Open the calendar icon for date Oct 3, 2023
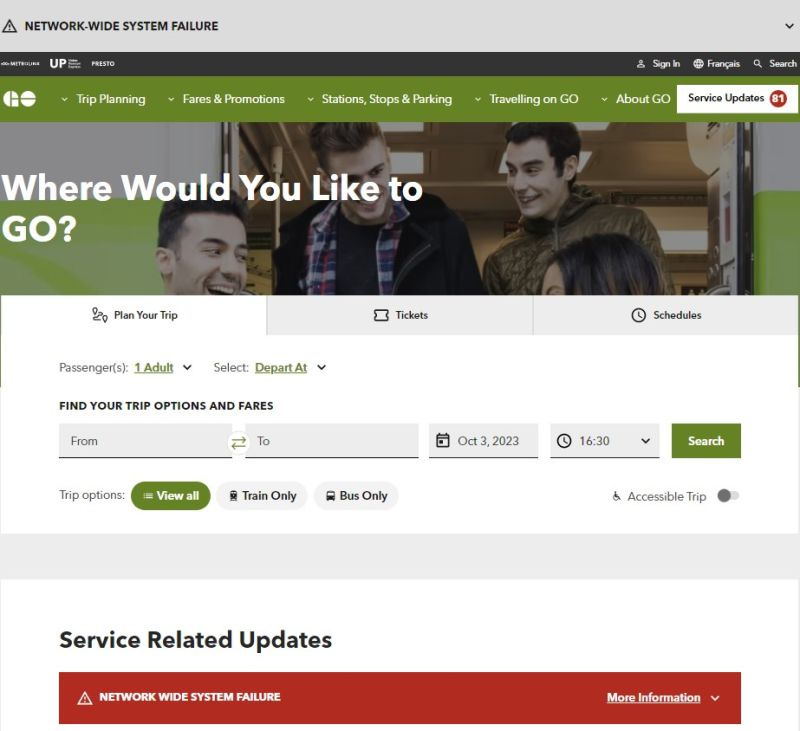This screenshot has width=800, height=731. [443, 440]
